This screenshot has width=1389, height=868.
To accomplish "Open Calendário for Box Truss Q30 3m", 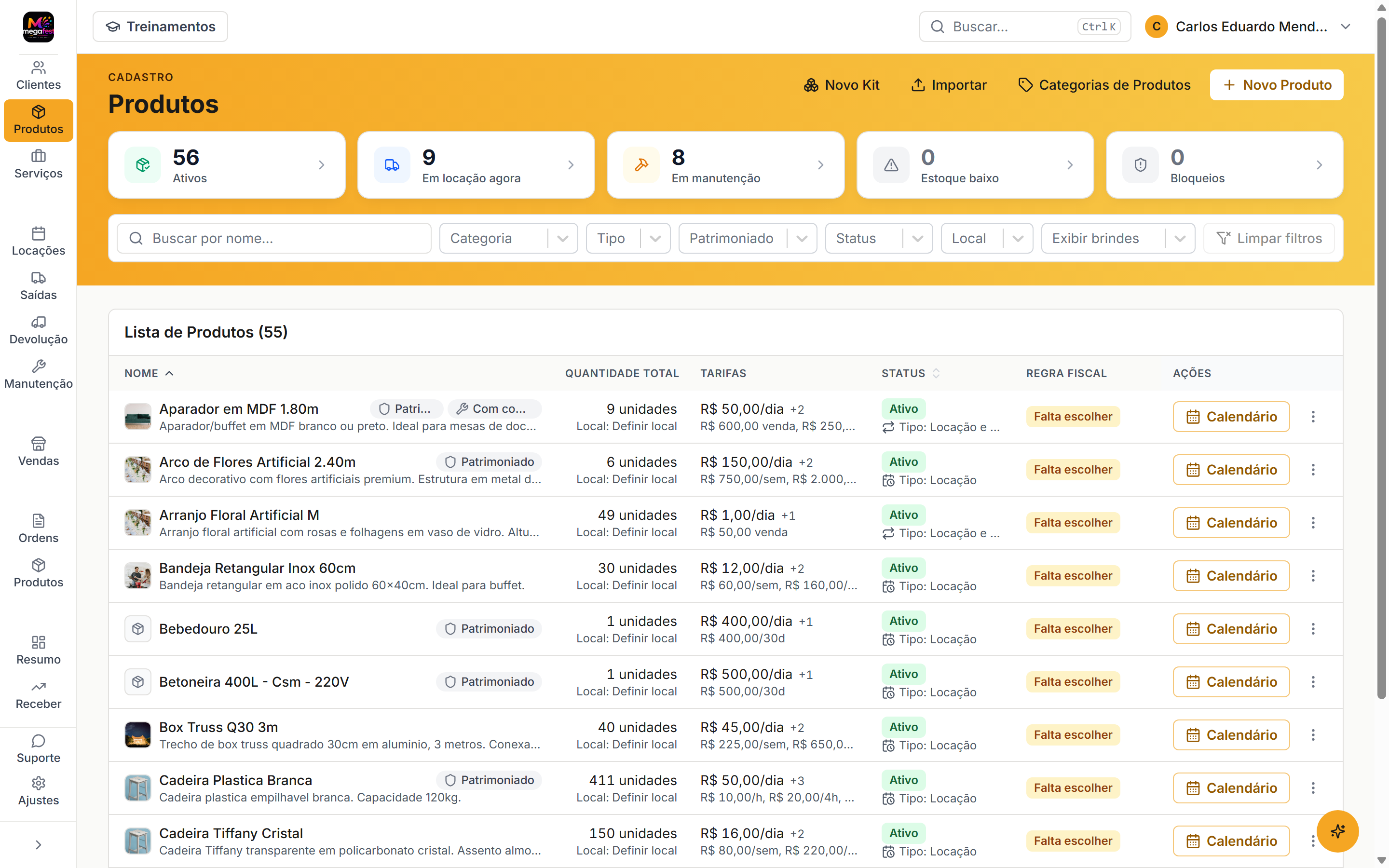I will point(1231,735).
